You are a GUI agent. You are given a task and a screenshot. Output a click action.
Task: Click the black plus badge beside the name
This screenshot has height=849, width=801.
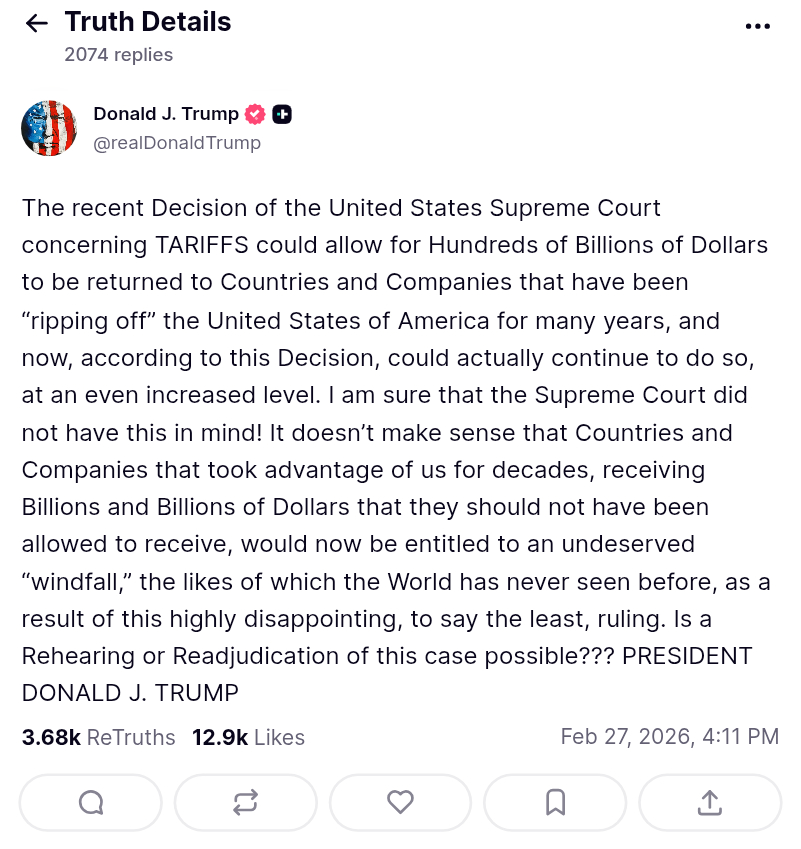[x=282, y=114]
